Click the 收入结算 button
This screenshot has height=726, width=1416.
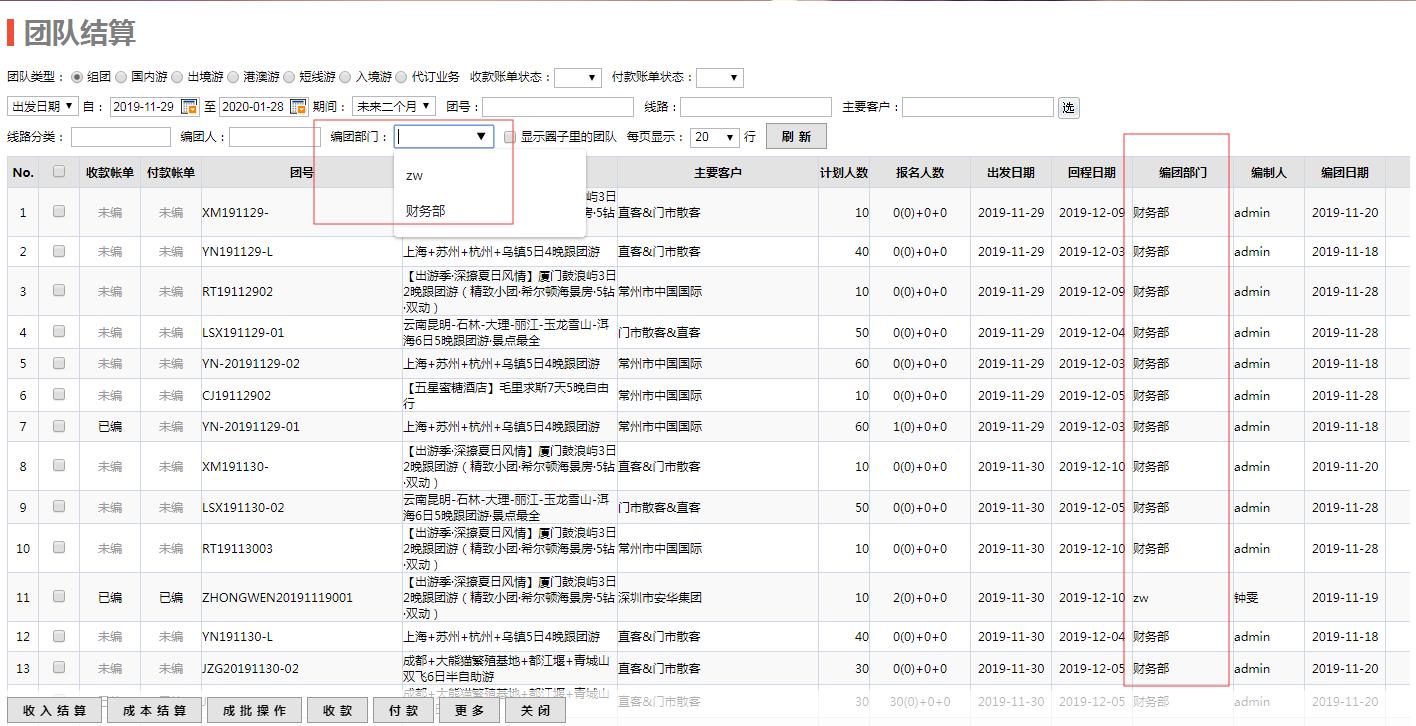click(x=55, y=711)
